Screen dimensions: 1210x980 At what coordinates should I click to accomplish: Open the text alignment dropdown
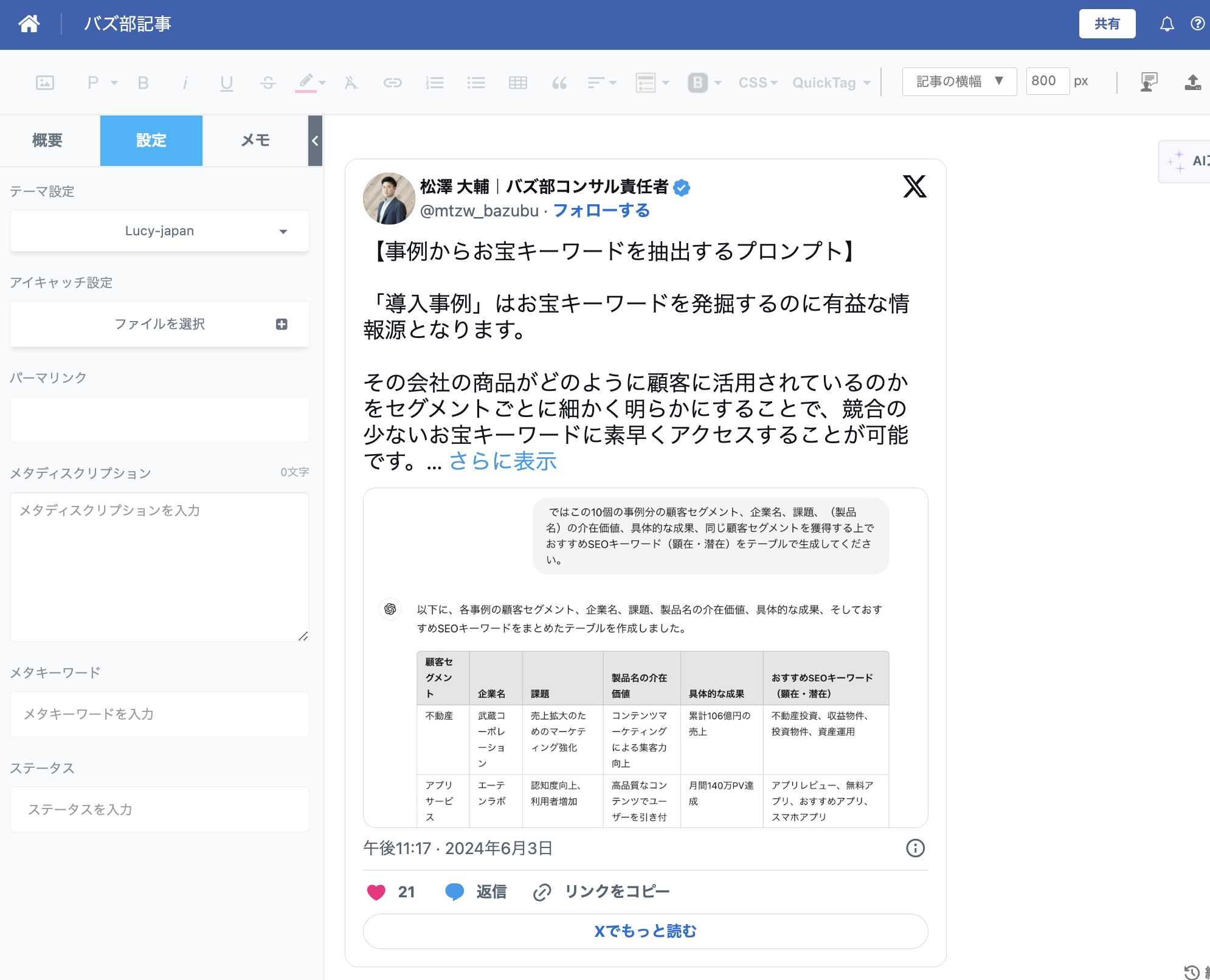tap(602, 83)
